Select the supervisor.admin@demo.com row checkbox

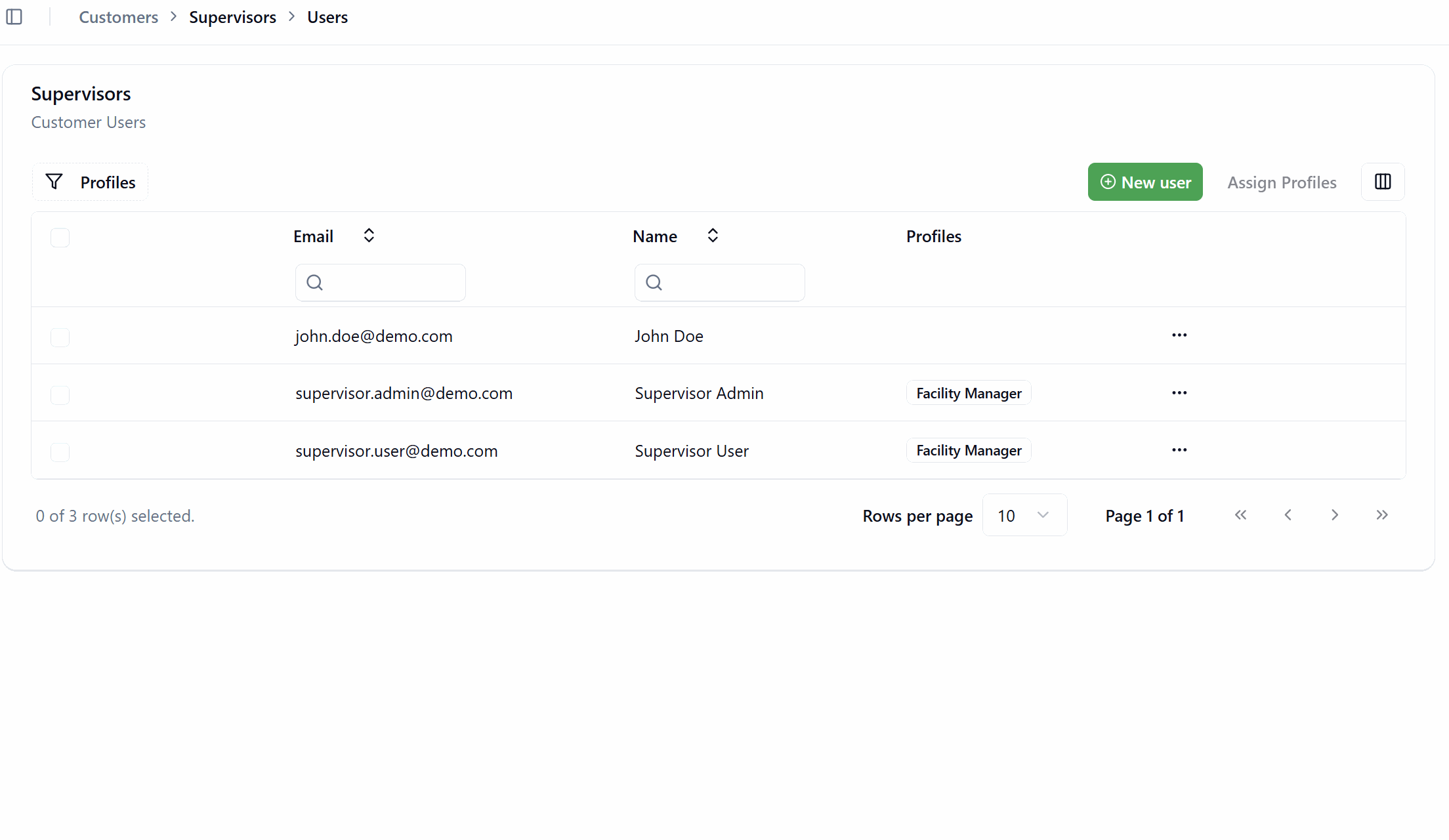click(60, 395)
